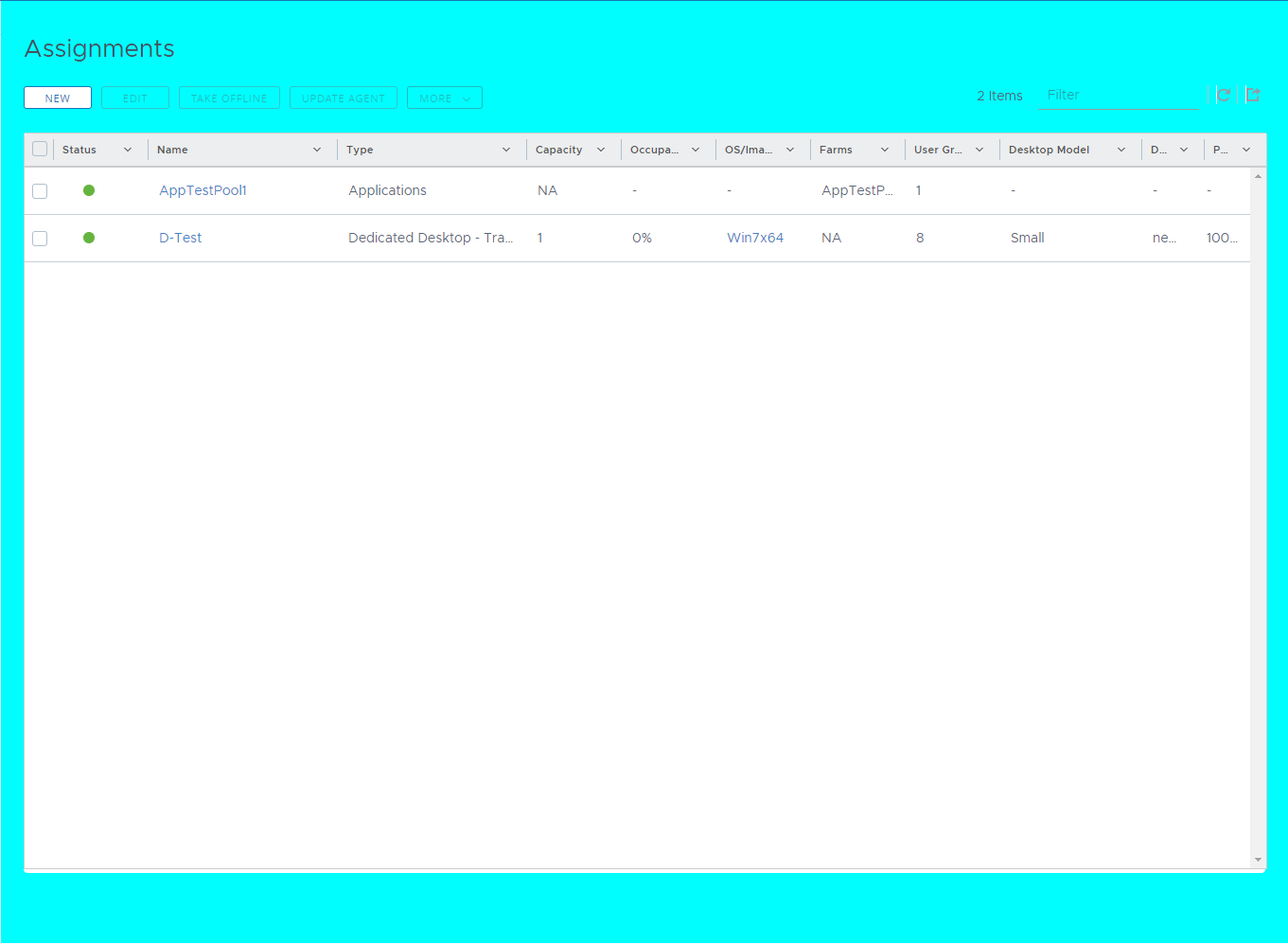Image resolution: width=1288 pixels, height=944 pixels.
Task: Click the '0%' occupancy cell
Action: [642, 238]
